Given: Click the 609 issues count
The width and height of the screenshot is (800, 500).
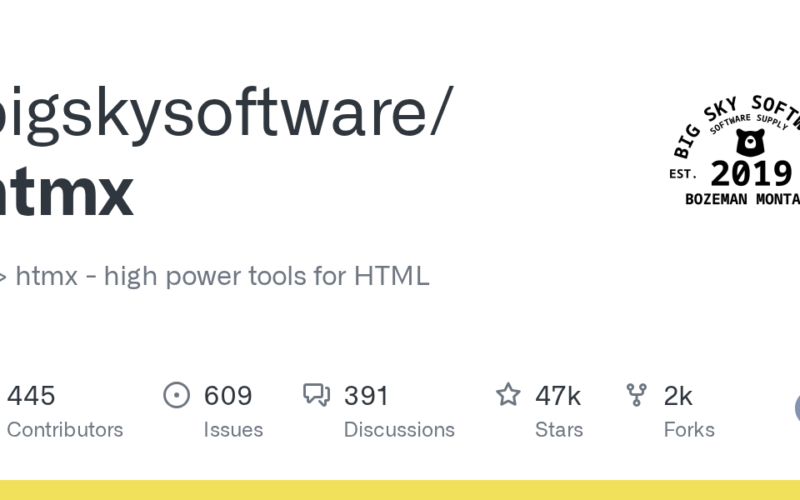Looking at the screenshot, I should (x=228, y=396).
